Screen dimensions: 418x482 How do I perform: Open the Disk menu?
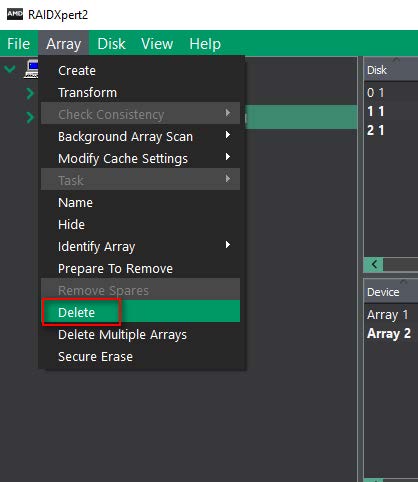(111, 44)
